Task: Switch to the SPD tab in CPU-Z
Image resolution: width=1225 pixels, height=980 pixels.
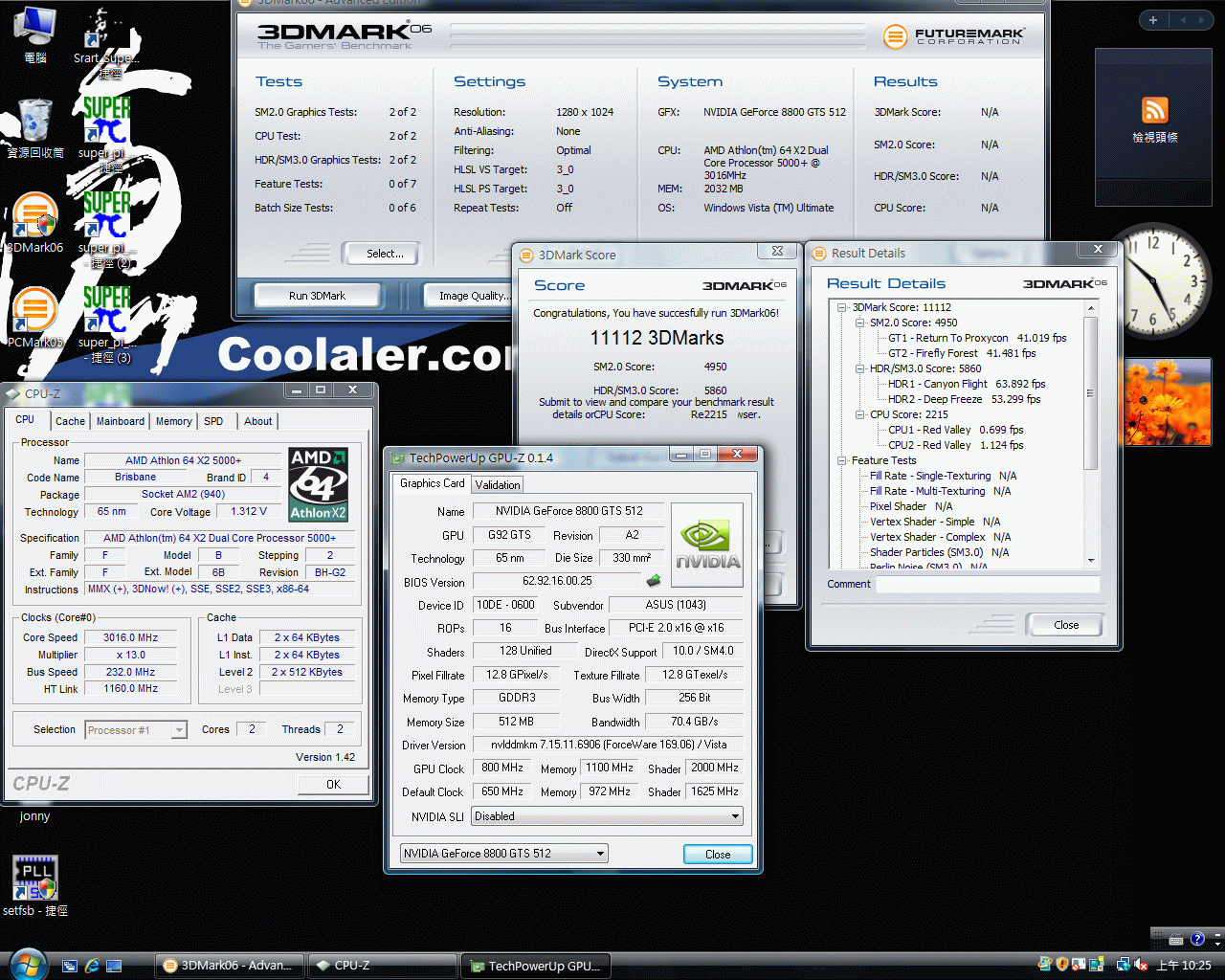Action: [x=213, y=421]
